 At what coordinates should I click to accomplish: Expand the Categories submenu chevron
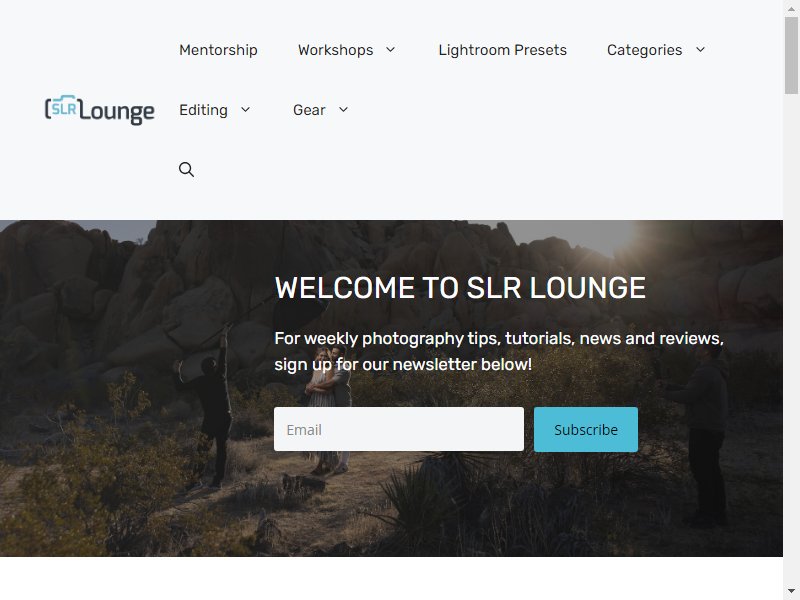click(x=701, y=49)
